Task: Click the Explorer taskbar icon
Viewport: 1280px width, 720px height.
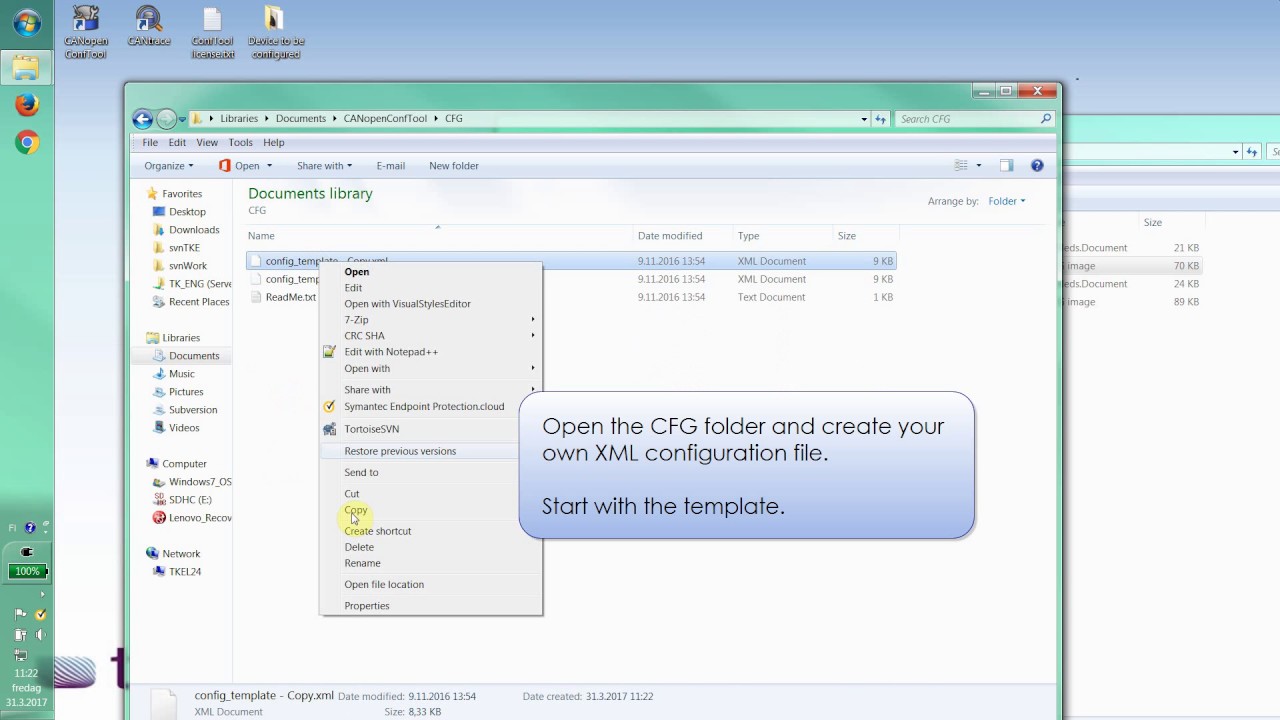Action: [26, 67]
